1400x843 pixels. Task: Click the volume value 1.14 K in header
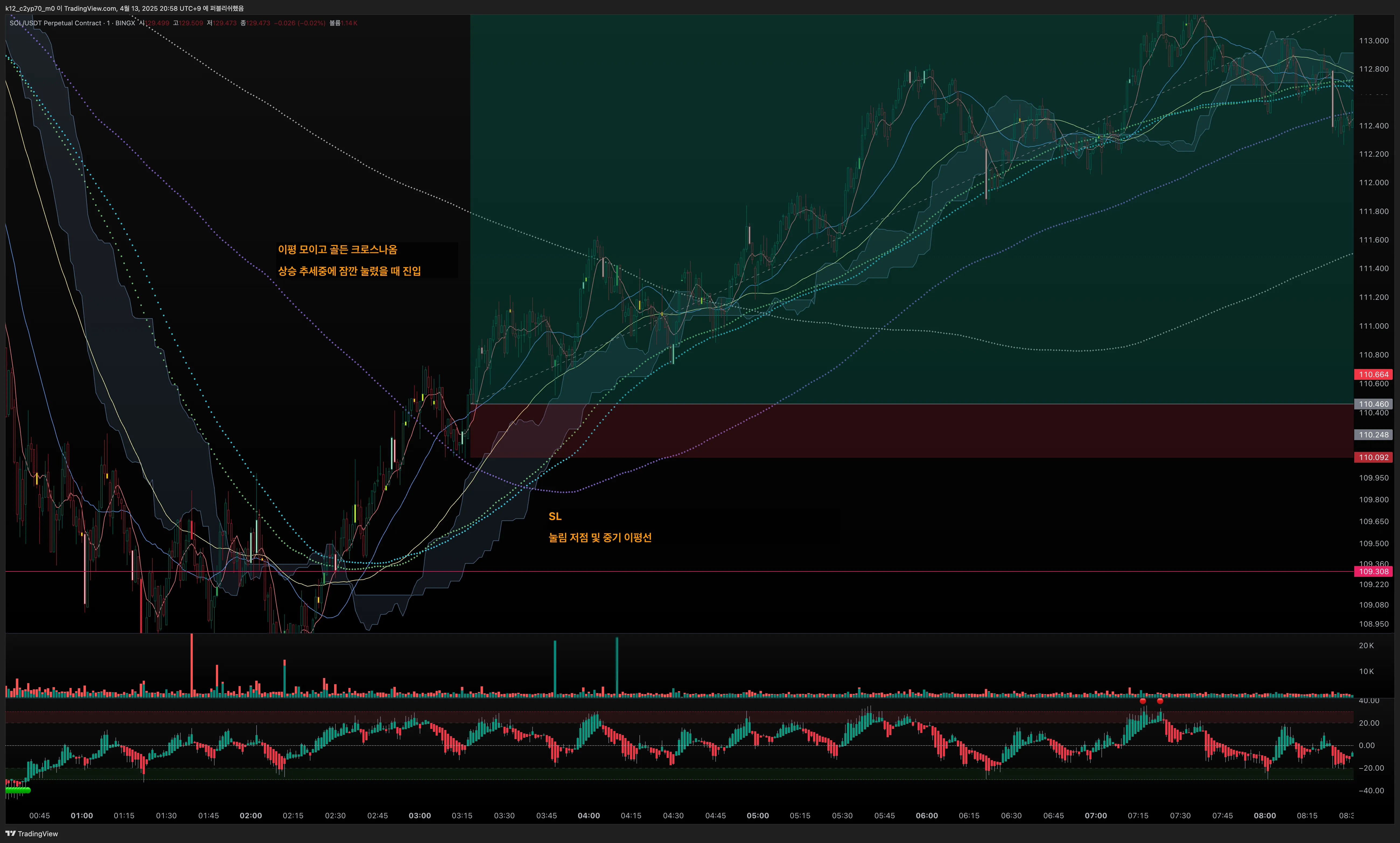(x=349, y=23)
